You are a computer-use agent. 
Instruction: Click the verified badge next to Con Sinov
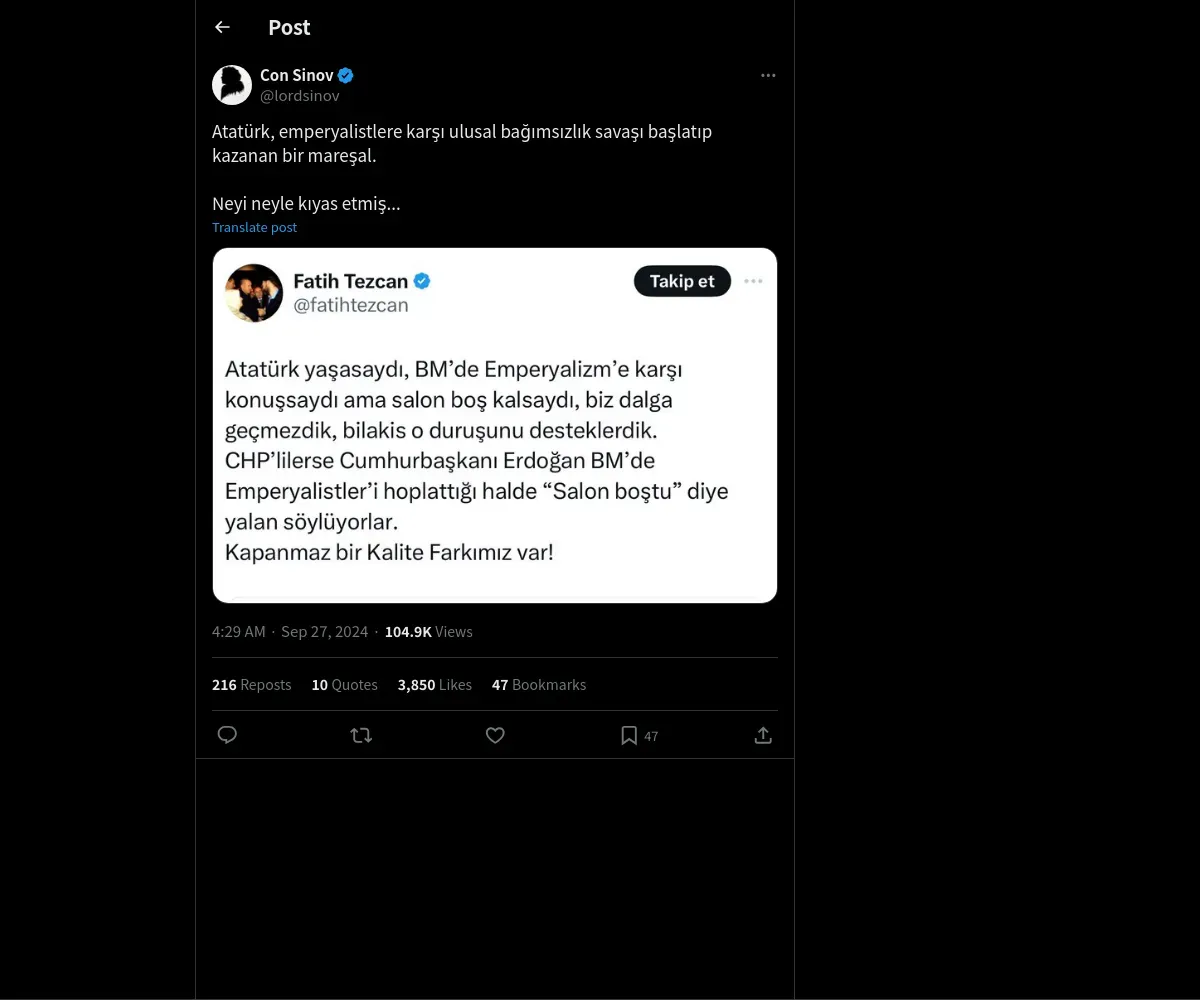(346, 75)
